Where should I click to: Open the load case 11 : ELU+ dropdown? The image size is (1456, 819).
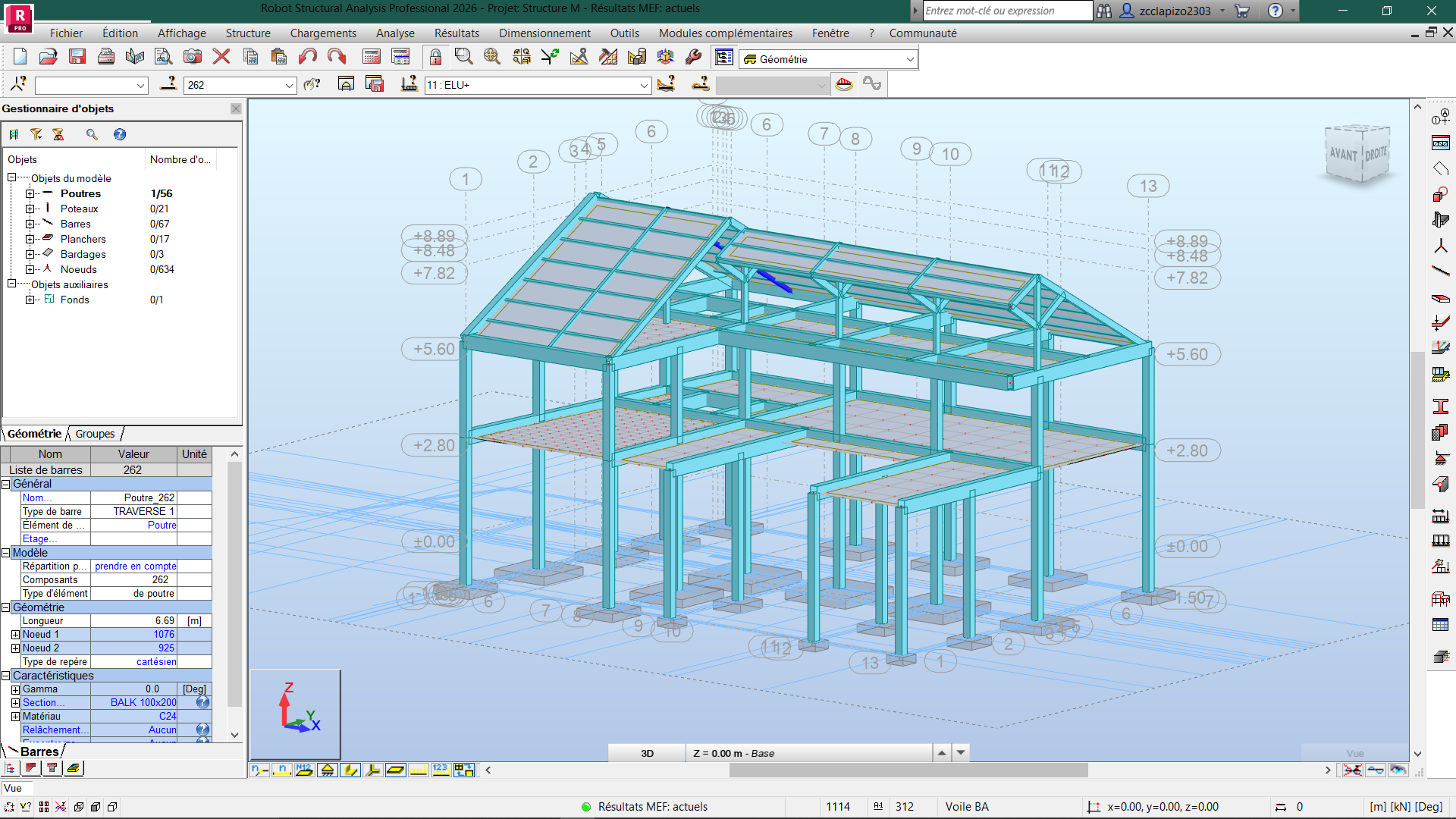point(644,85)
